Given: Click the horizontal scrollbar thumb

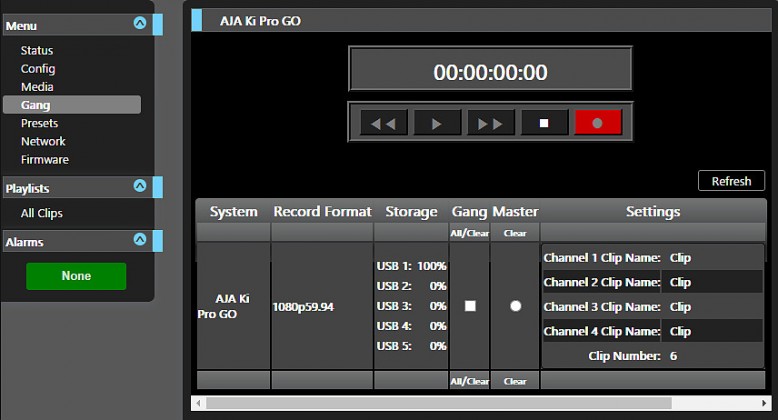Looking at the screenshot, I should pos(439,403).
